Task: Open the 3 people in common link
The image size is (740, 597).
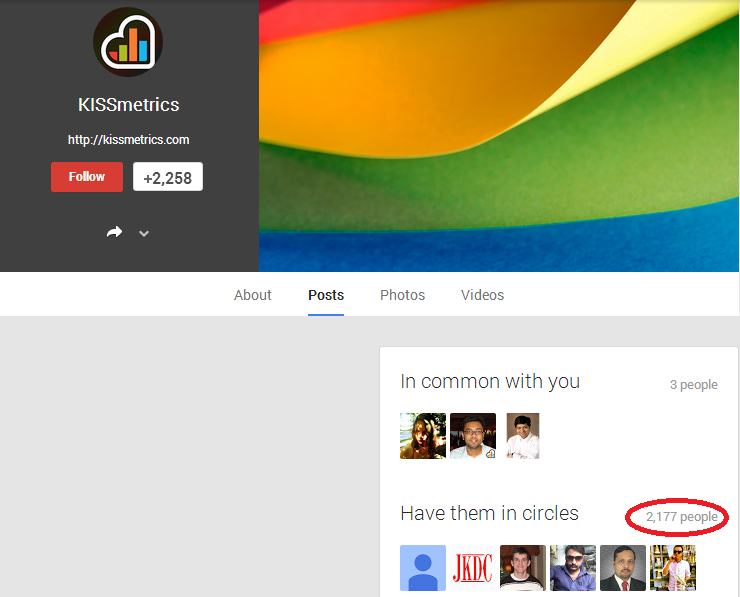Action: point(693,385)
